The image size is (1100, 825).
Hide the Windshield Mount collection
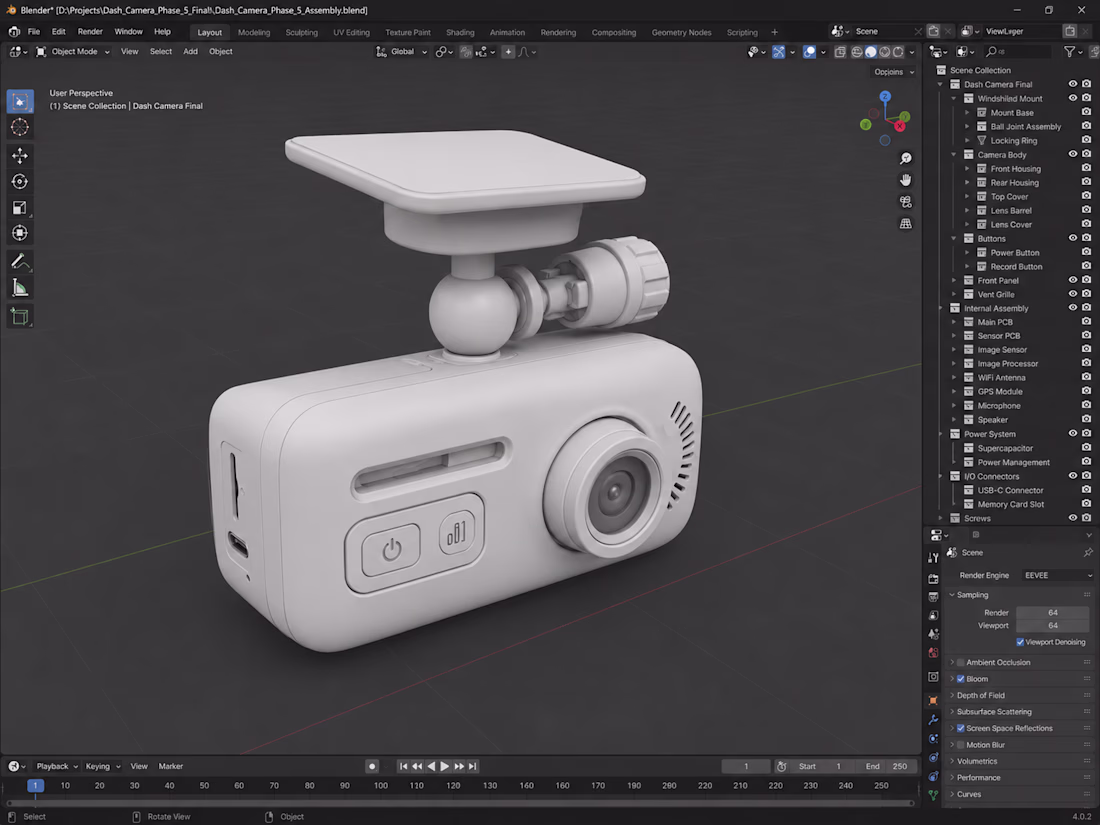tap(1073, 98)
